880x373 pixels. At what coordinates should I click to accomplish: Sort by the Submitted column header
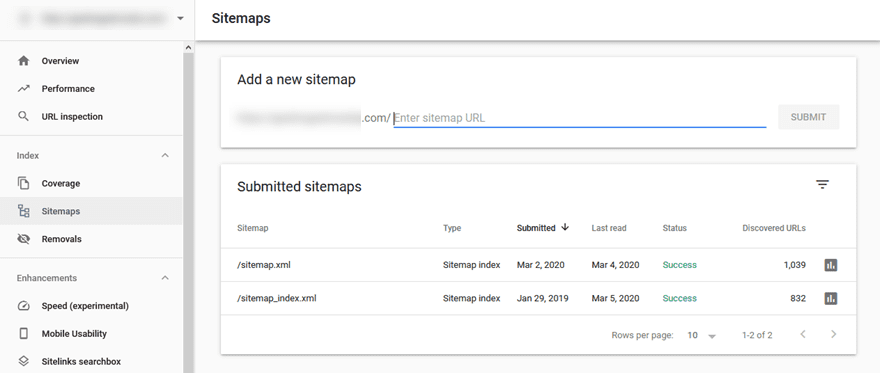point(536,228)
